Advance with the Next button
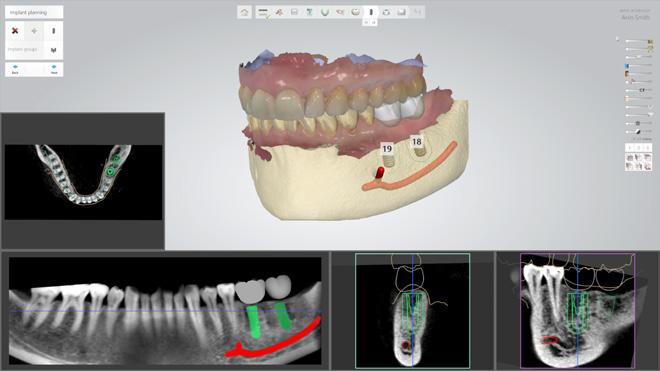Image resolution: width=660 pixels, height=371 pixels. (x=54, y=69)
